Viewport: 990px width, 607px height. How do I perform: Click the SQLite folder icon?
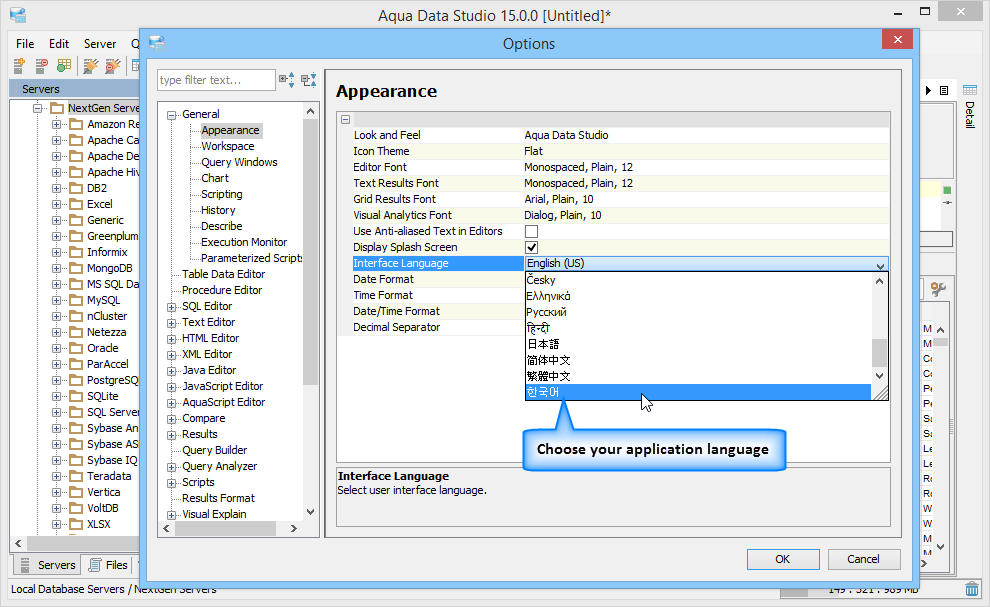click(x=76, y=396)
